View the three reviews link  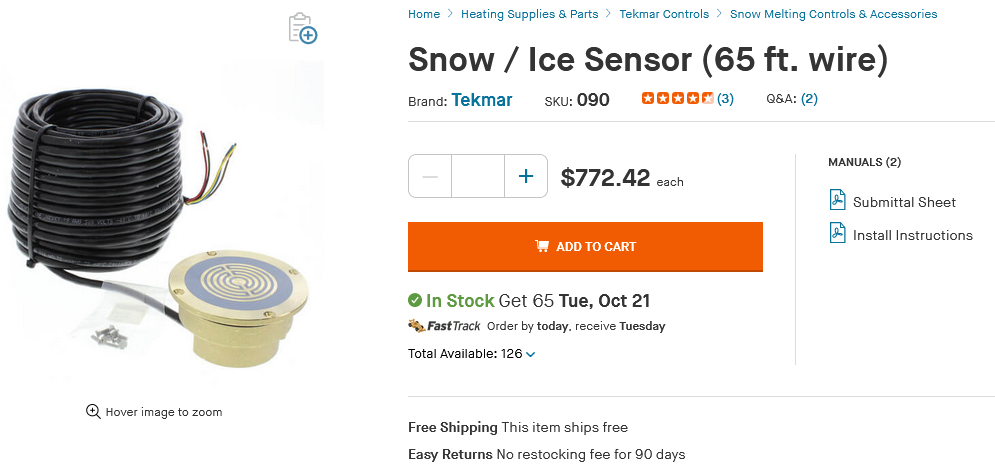[x=725, y=98]
